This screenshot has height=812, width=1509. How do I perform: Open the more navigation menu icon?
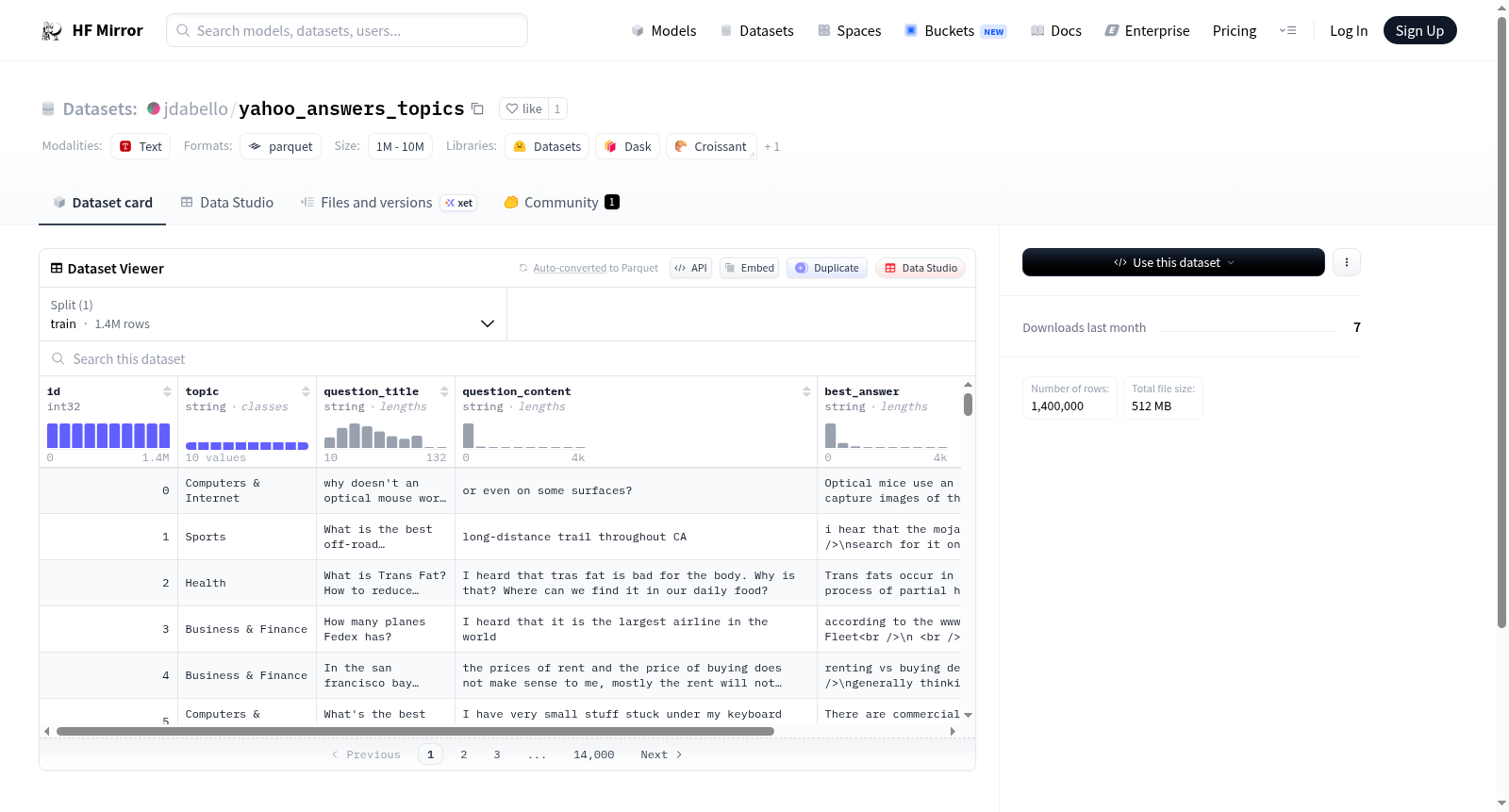(x=1287, y=30)
